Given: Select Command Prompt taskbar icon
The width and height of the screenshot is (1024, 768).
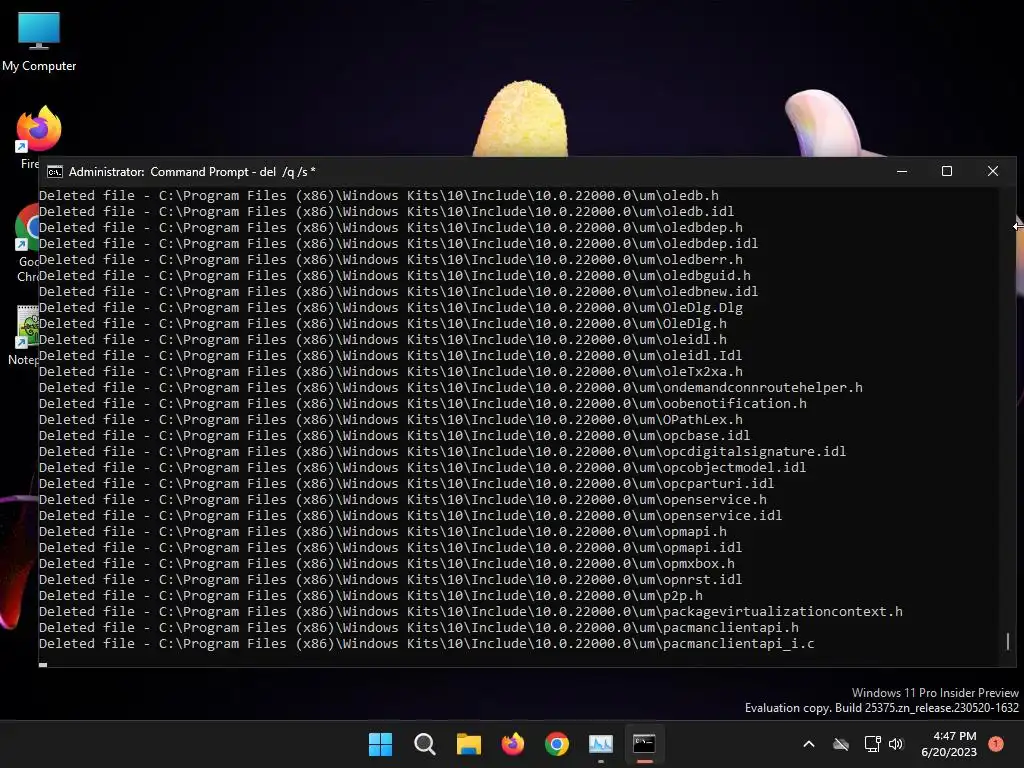Looking at the screenshot, I should point(645,744).
